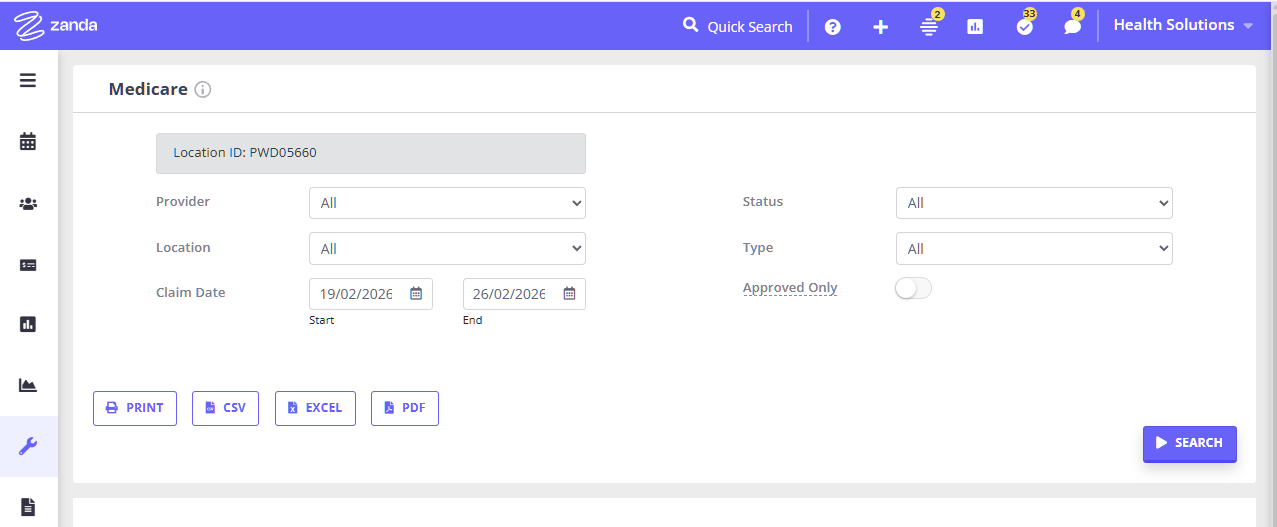
Task: Go to clients group icon in sidebar
Action: 28,204
